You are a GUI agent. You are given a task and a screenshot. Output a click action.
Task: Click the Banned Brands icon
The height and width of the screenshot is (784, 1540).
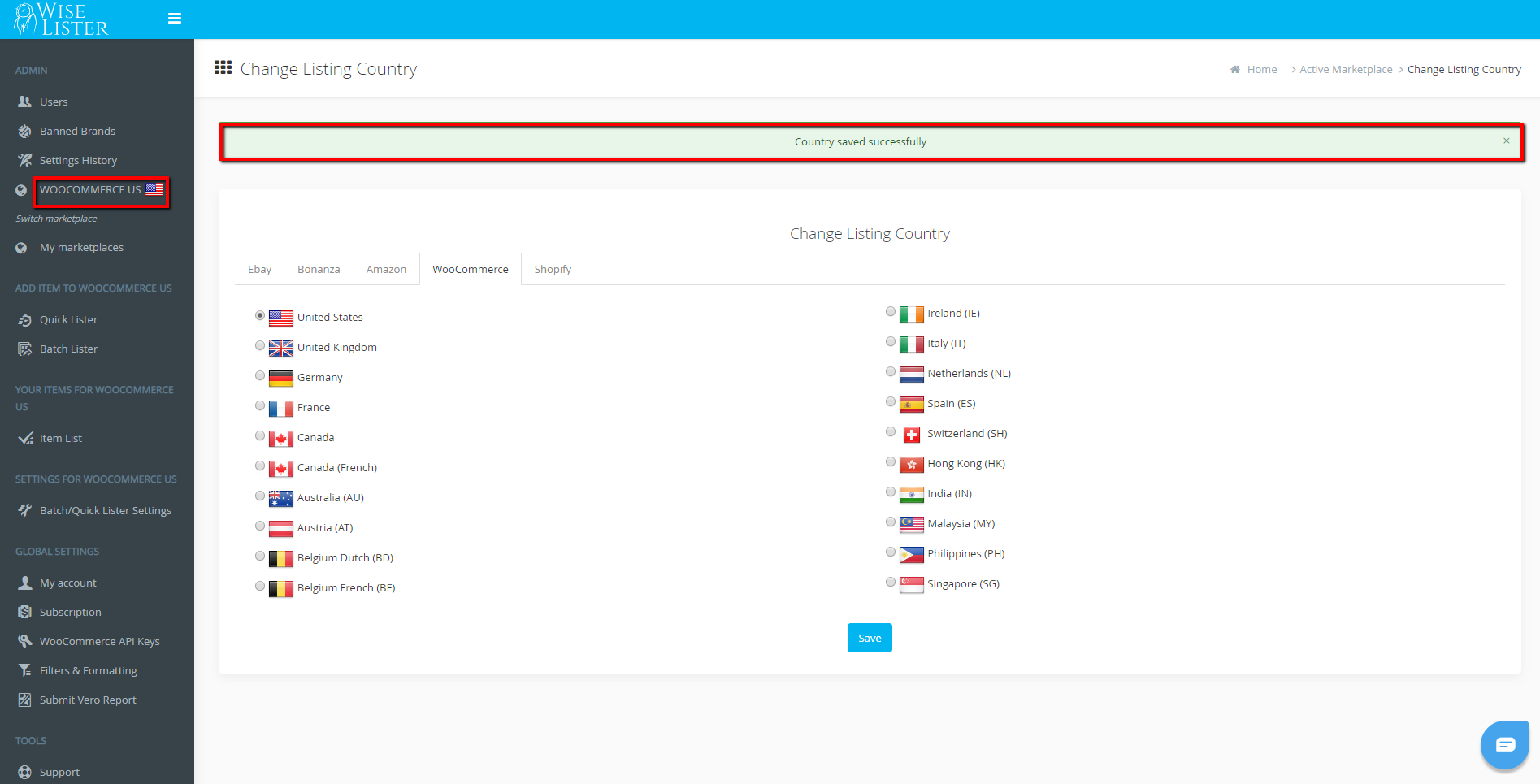click(x=25, y=131)
